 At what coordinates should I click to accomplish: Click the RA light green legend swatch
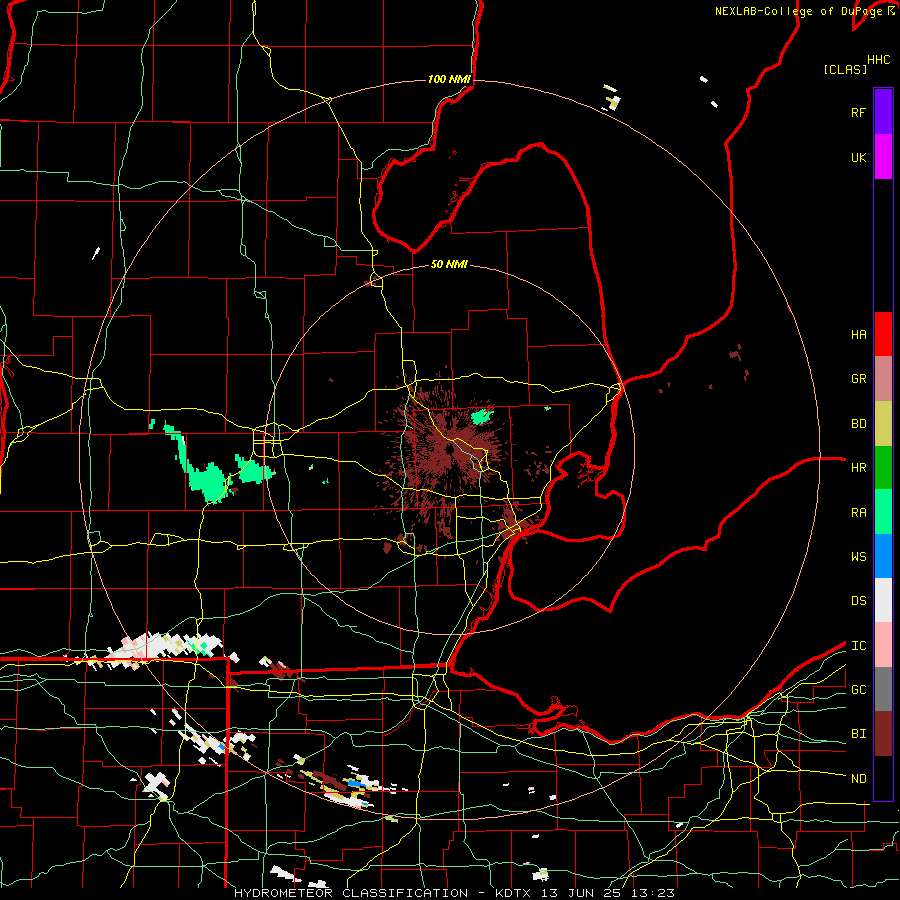(883, 512)
